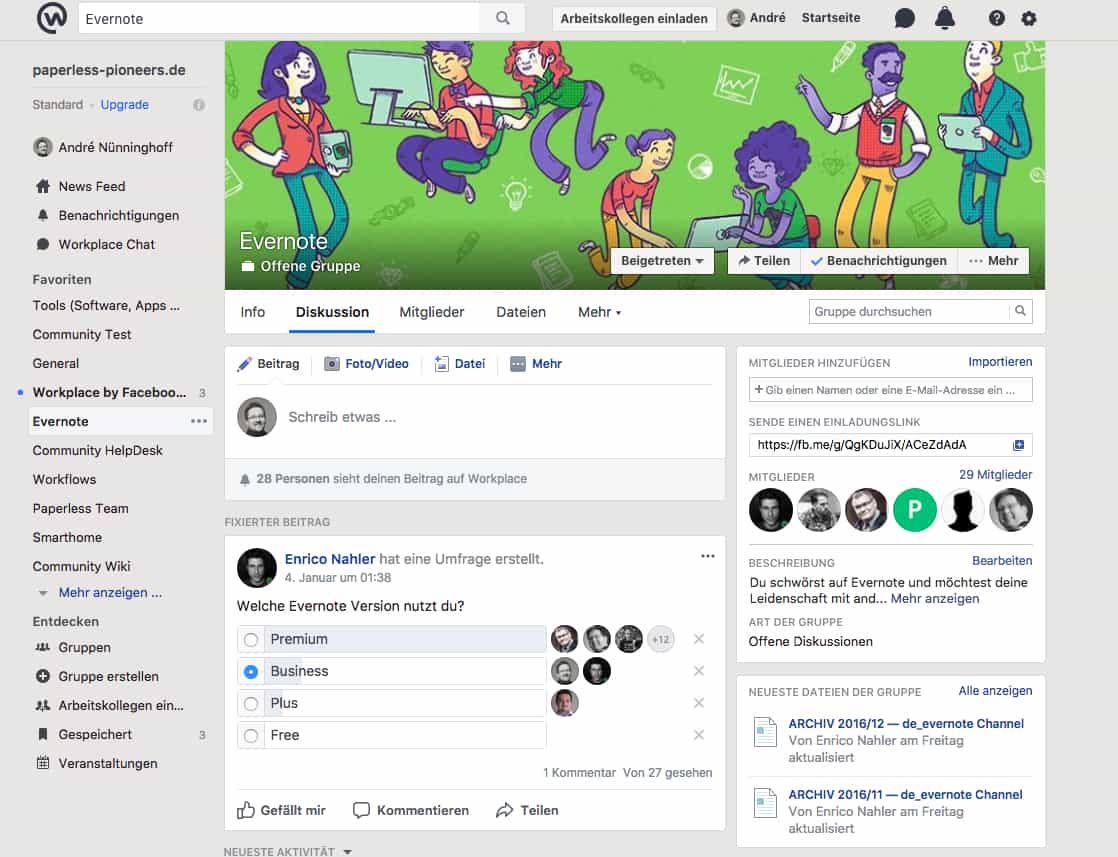Expand the Mehr tab dropdown
Screen dimensions: 1118x857
coord(599,312)
